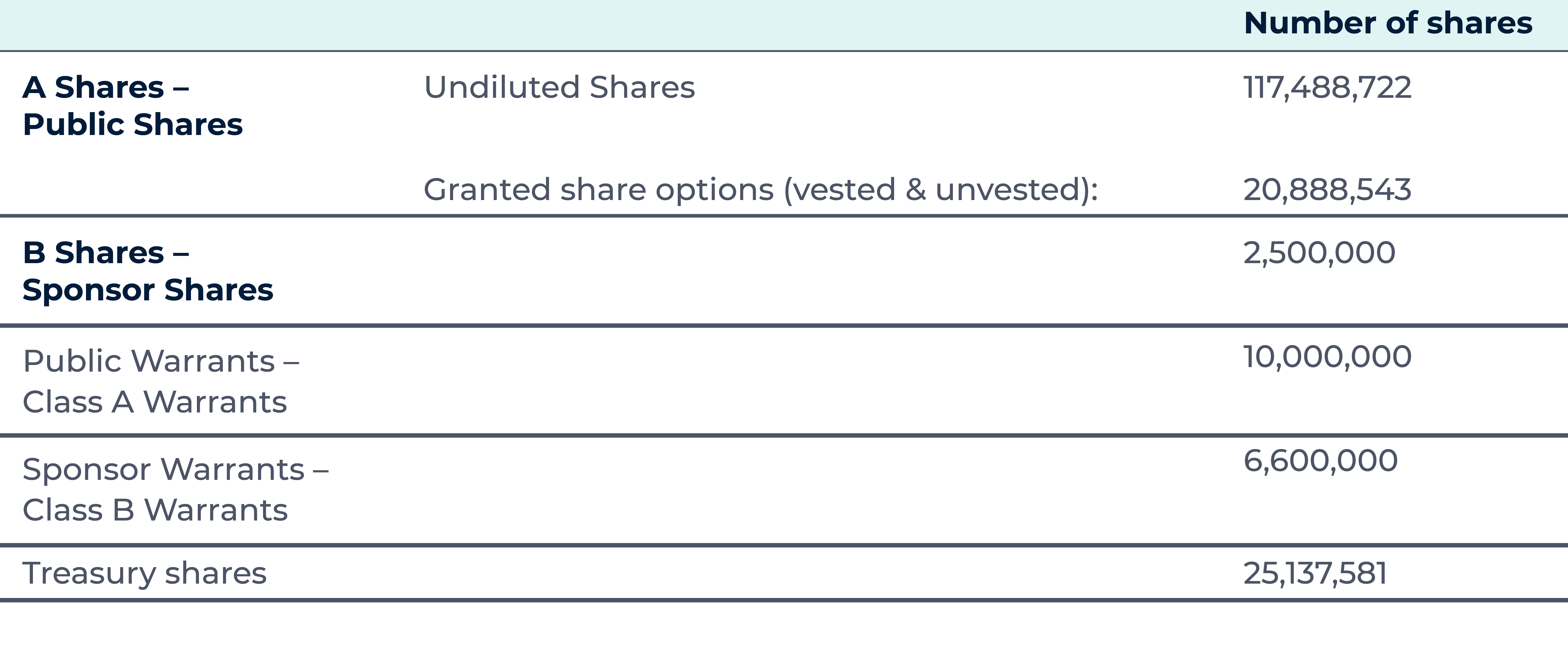The width and height of the screenshot is (1568, 663).
Task: Click 'Granted share options (vested & unvested):' text
Action: coord(760,190)
